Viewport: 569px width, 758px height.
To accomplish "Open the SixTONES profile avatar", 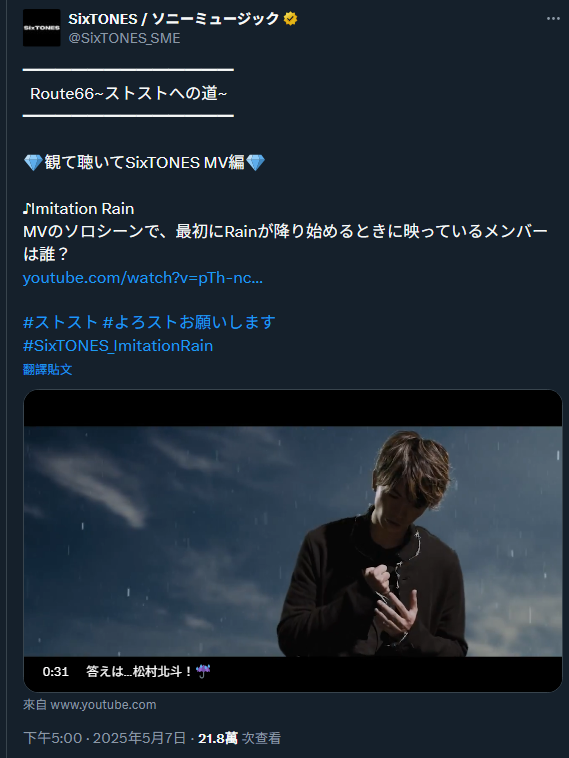I will tap(42, 28).
